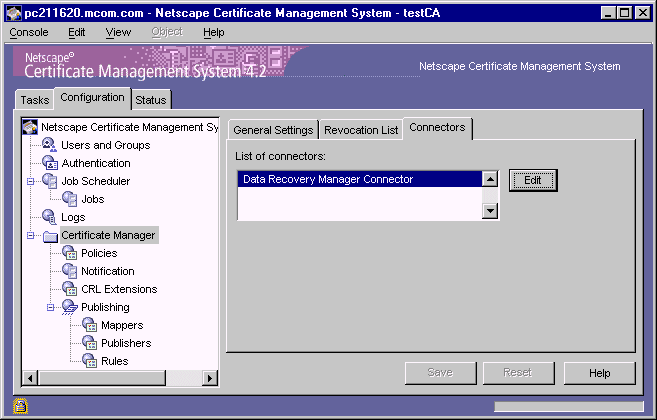This screenshot has height=420, width=657.
Task: Click the Rules tree icon
Action: pyautogui.click(x=90, y=361)
